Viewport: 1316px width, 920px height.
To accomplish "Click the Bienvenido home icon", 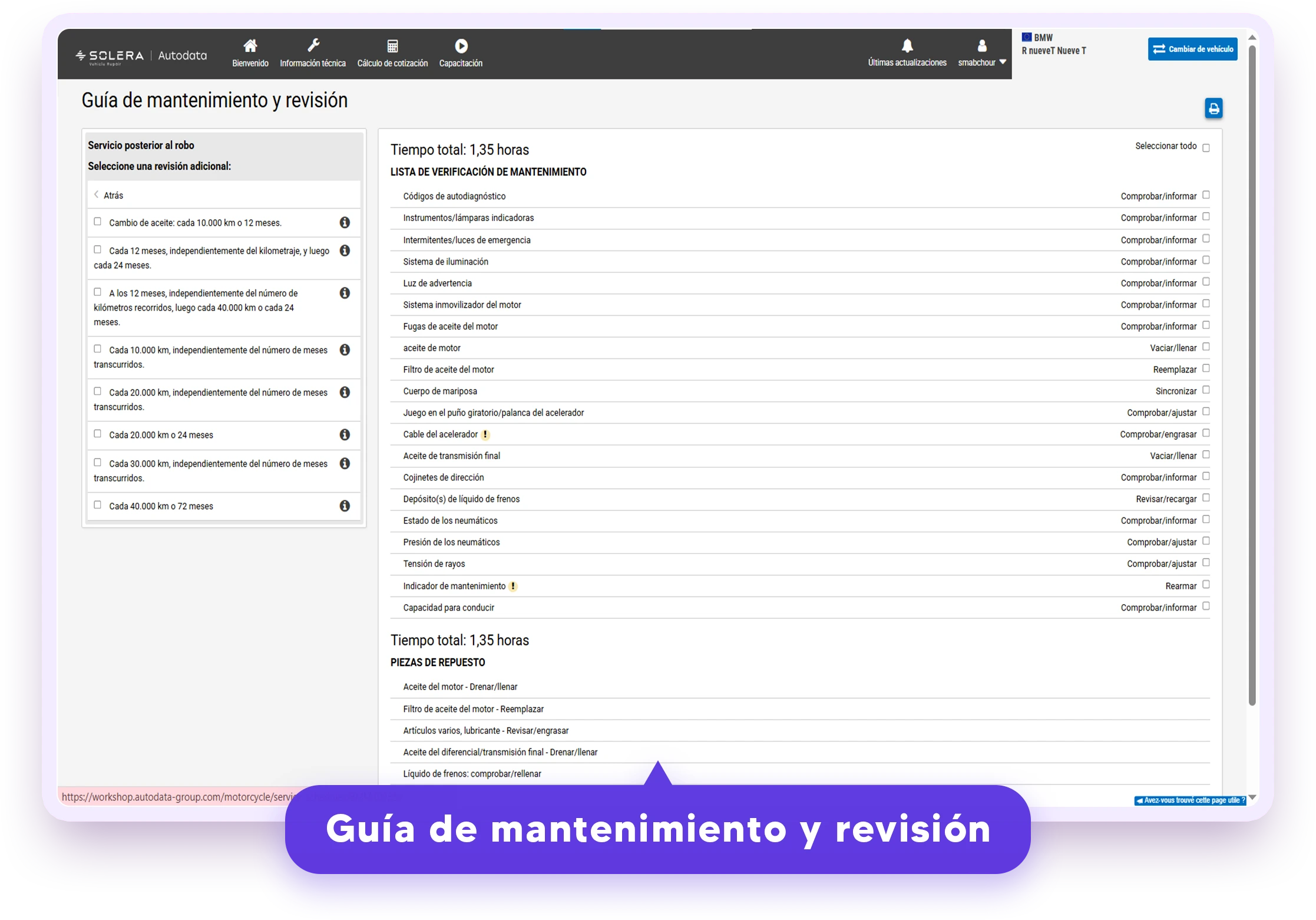I will coord(250,46).
